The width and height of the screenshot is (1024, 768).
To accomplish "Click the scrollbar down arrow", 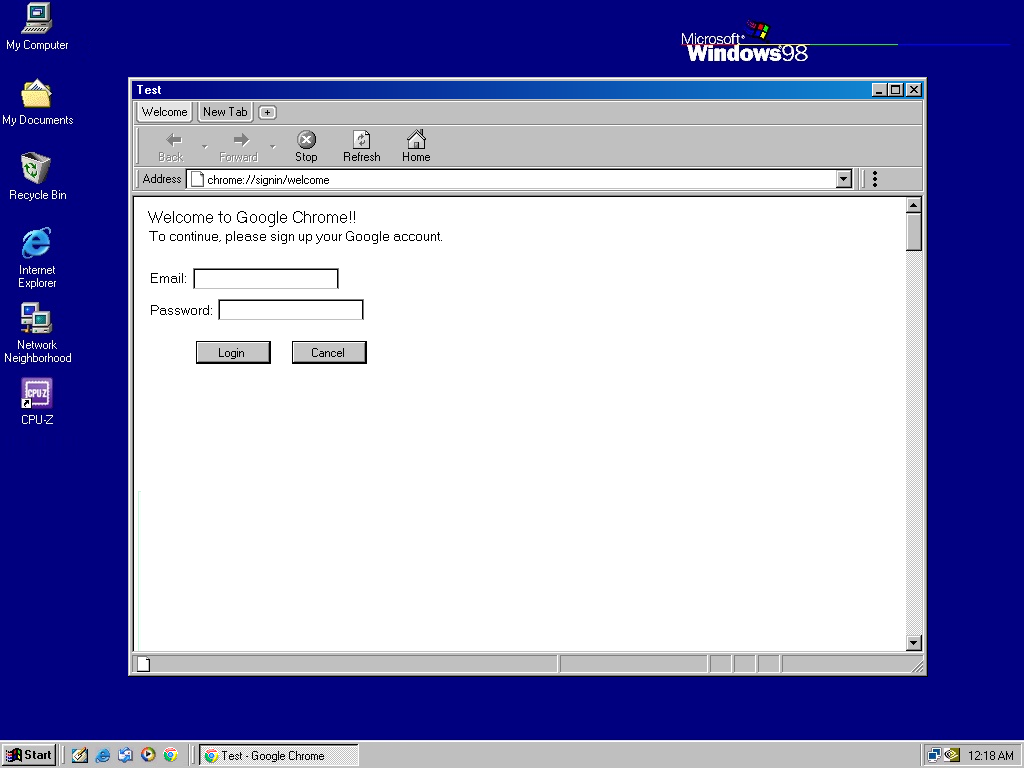I will point(914,643).
